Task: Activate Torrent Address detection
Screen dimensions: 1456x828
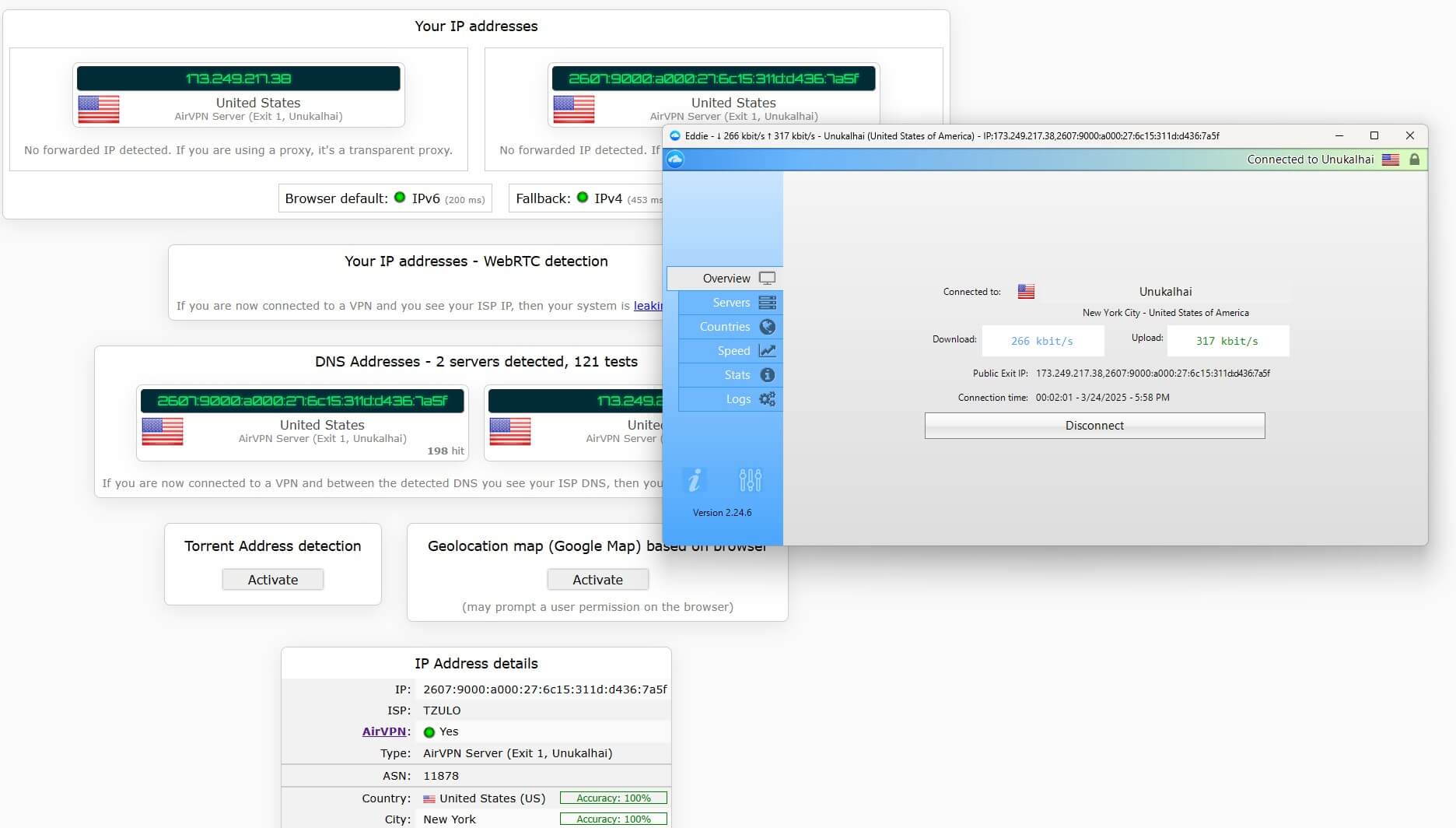Action: [272, 579]
